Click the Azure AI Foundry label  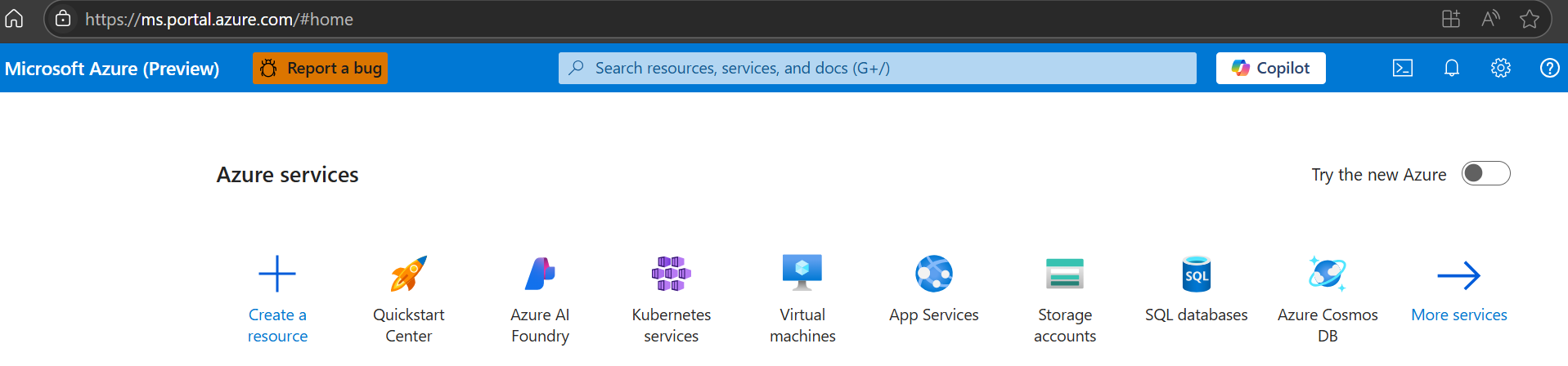pos(540,325)
